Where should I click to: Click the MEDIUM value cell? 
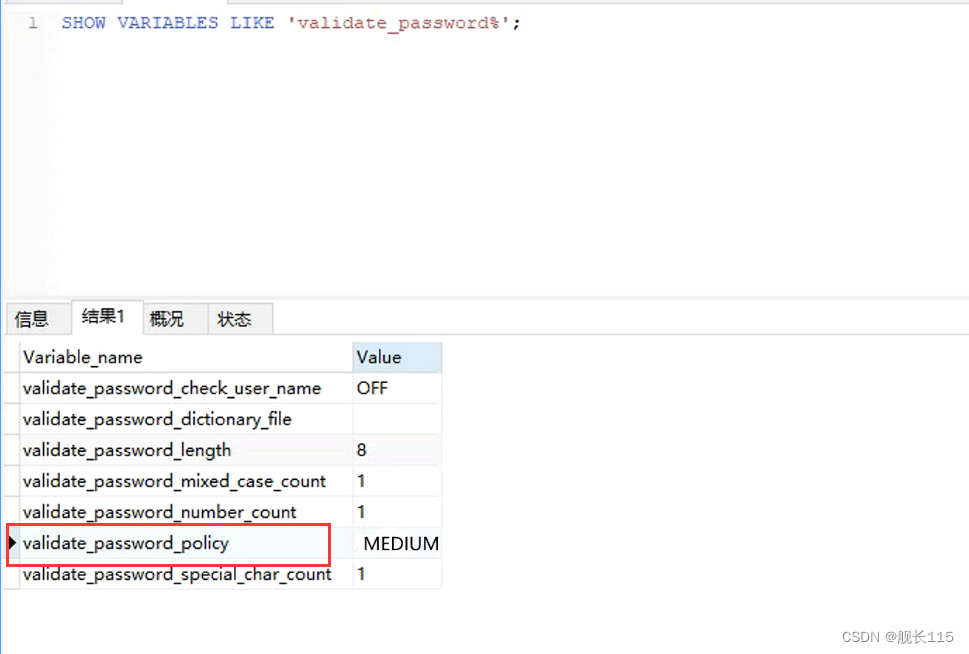(x=399, y=543)
